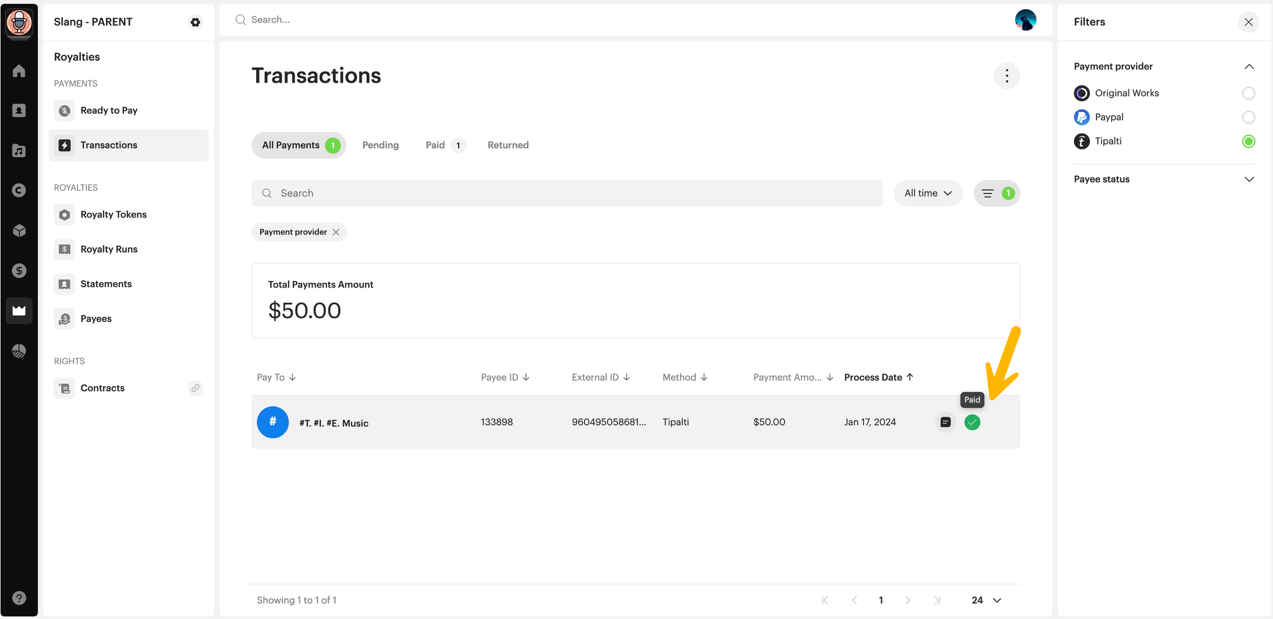Screen dimensions: 1273x619
Task: Click the settings gear beside Slang - PARENT
Action: pyautogui.click(x=195, y=22)
